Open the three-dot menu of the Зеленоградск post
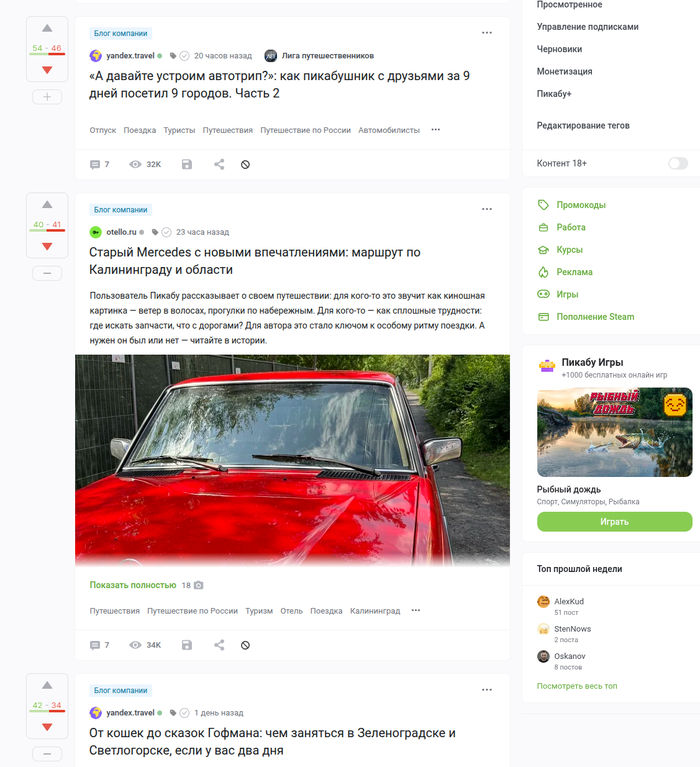Screen dimensions: 700x767 (x=487, y=690)
